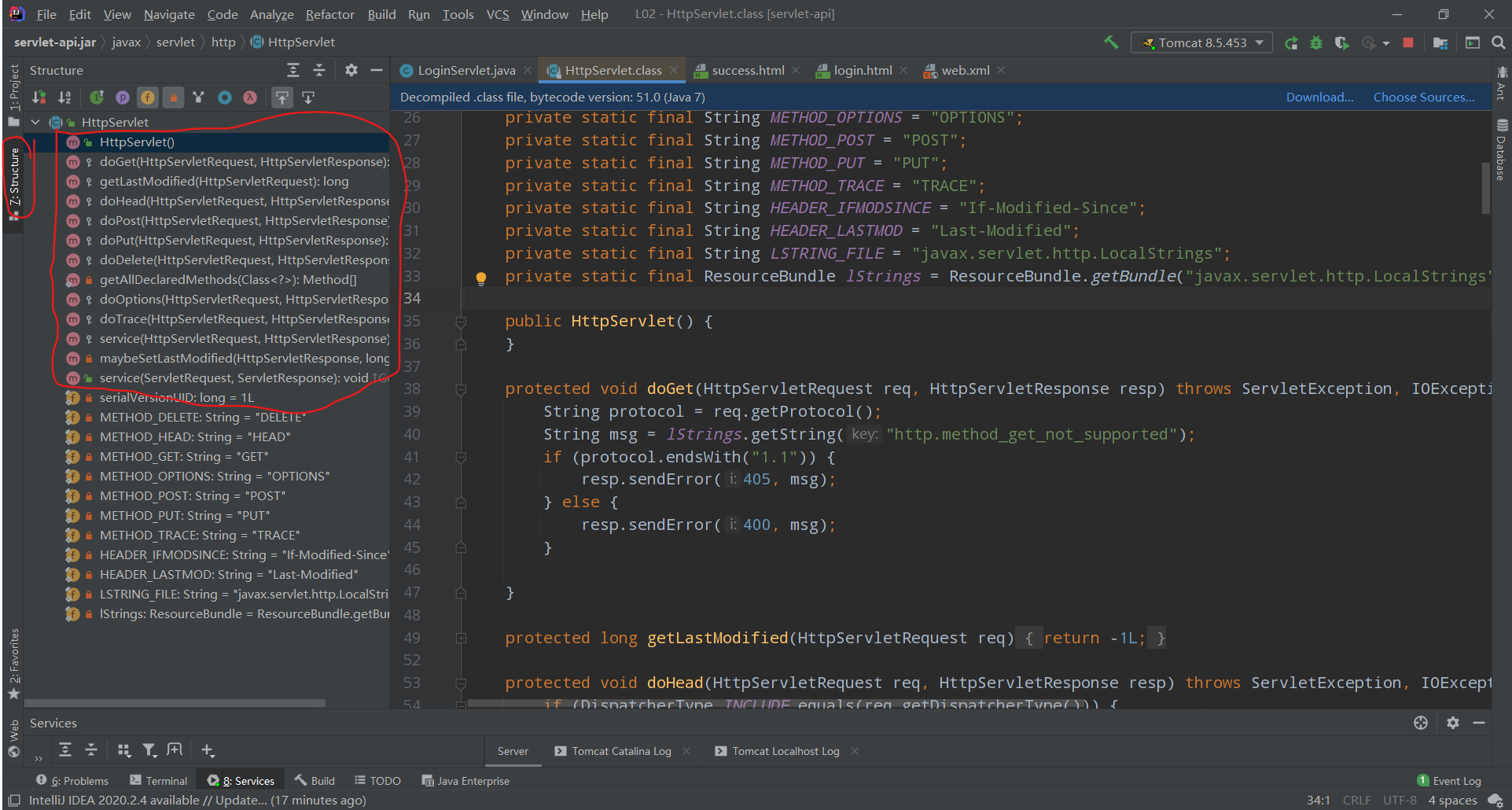The height and width of the screenshot is (810, 1512).
Task: Collapse all in Services toolbar
Action: [x=91, y=749]
